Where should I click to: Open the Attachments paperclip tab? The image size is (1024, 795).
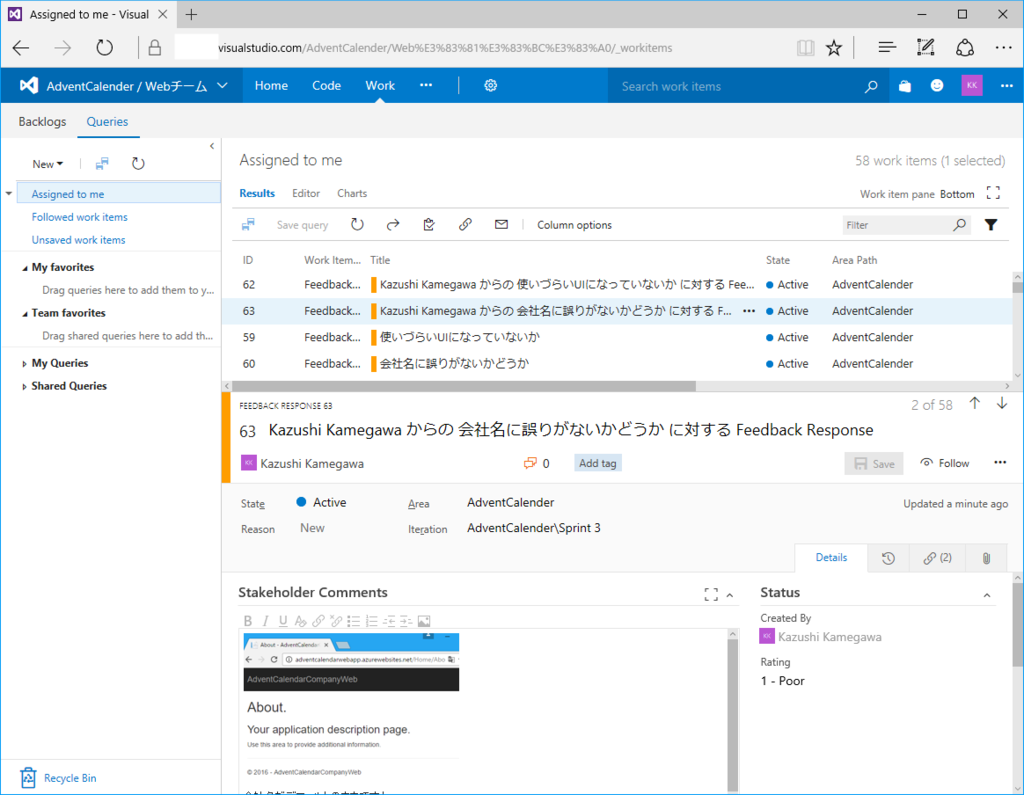(x=986, y=558)
